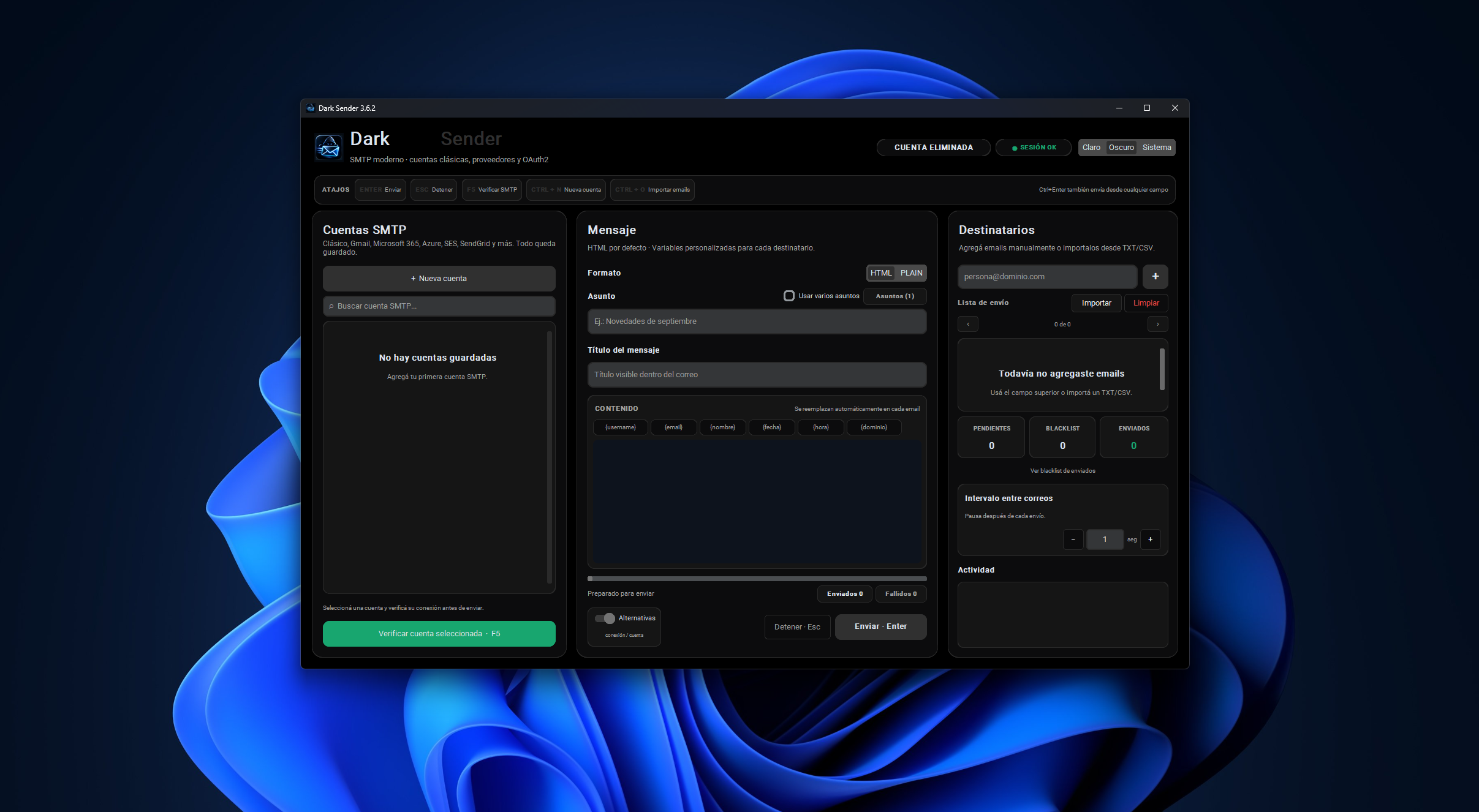This screenshot has height=812, width=1479.
Task: Click Detener · Esc button
Action: 797,627
